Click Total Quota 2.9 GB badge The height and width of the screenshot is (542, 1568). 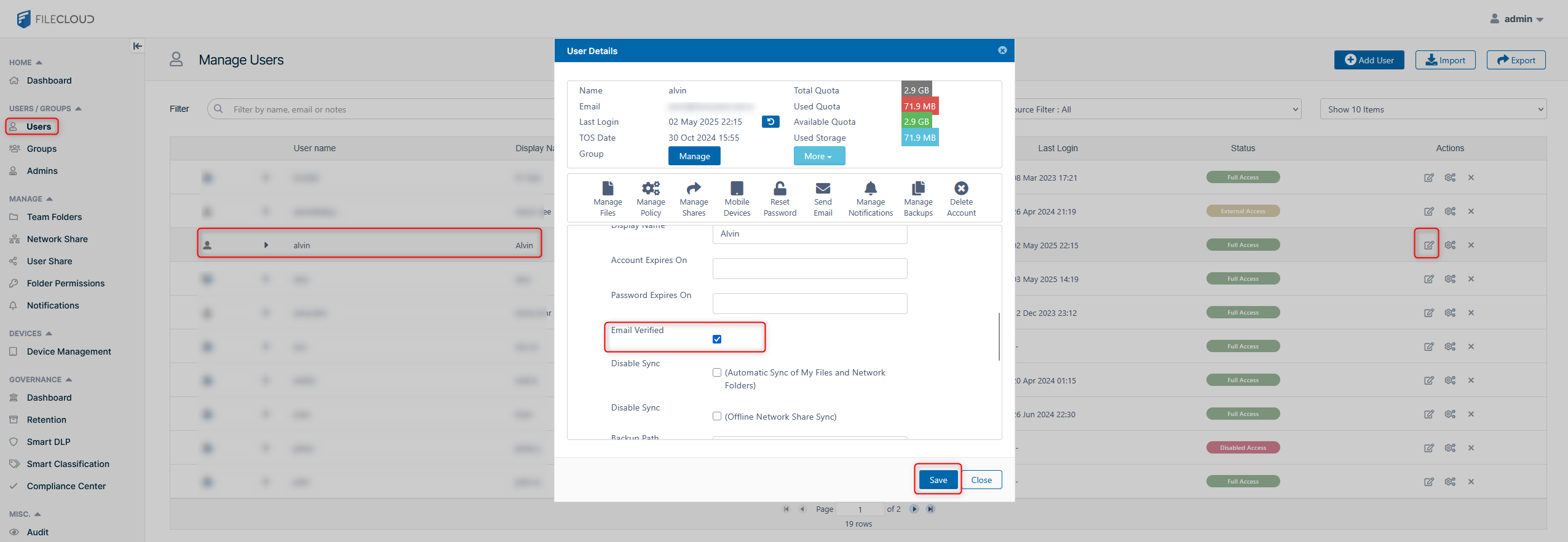tap(916, 90)
